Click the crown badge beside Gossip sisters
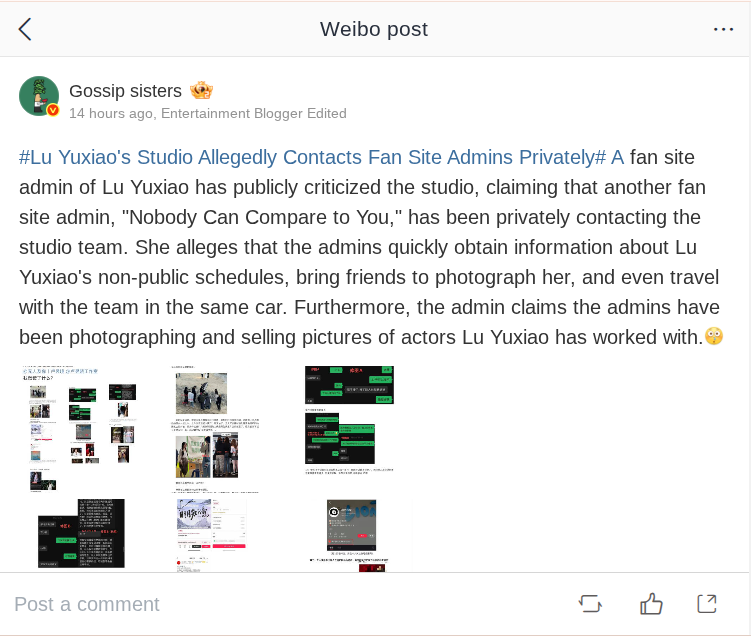This screenshot has width=751, height=636. (201, 91)
